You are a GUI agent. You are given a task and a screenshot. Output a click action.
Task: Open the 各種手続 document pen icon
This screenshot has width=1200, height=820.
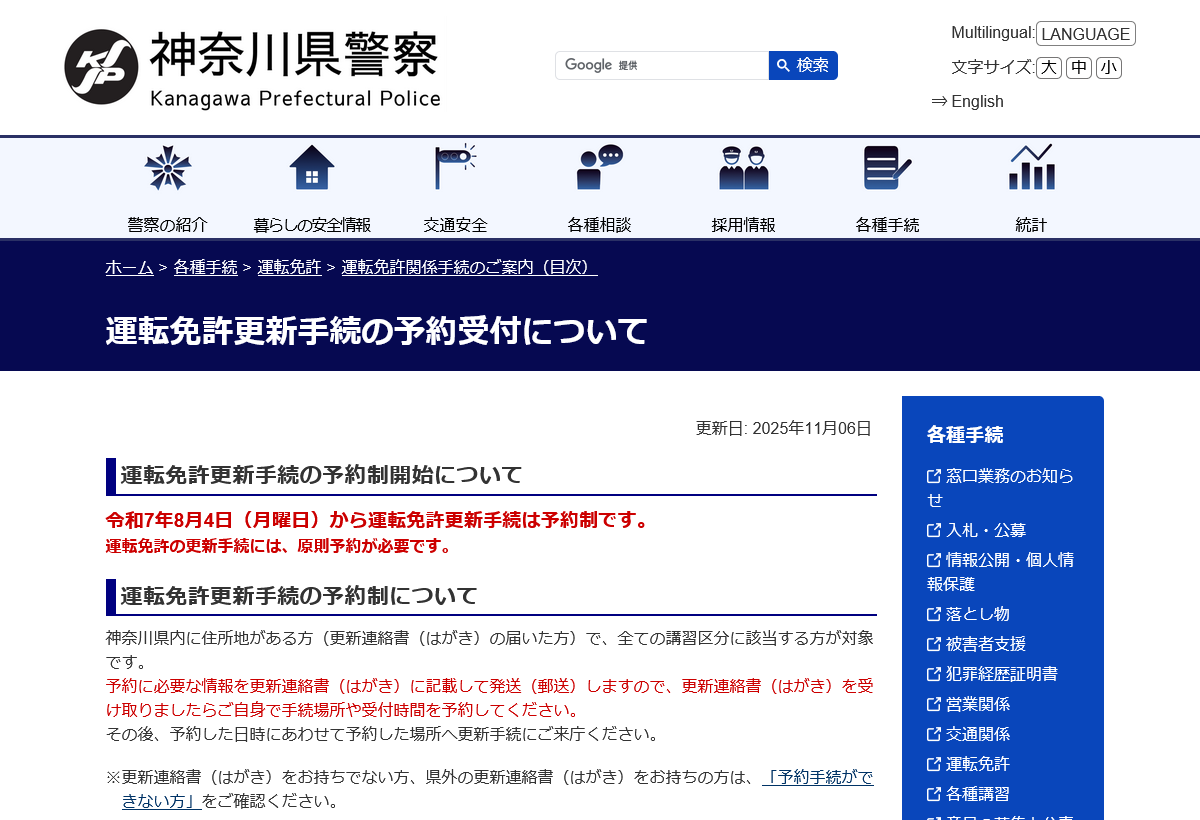pos(887,168)
